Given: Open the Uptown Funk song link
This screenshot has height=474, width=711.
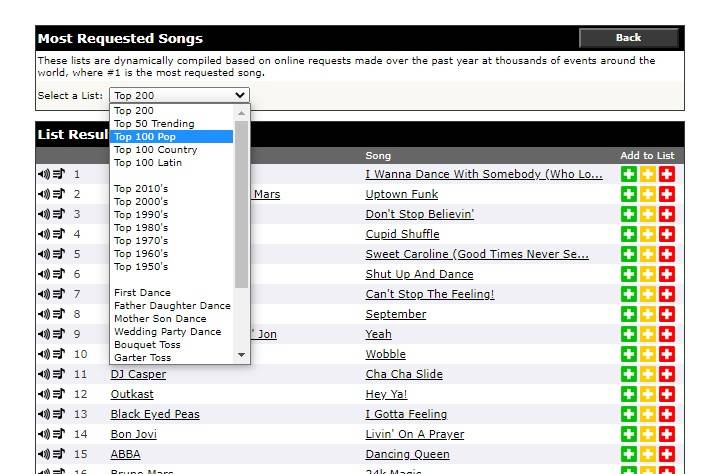Looking at the screenshot, I should [402, 194].
